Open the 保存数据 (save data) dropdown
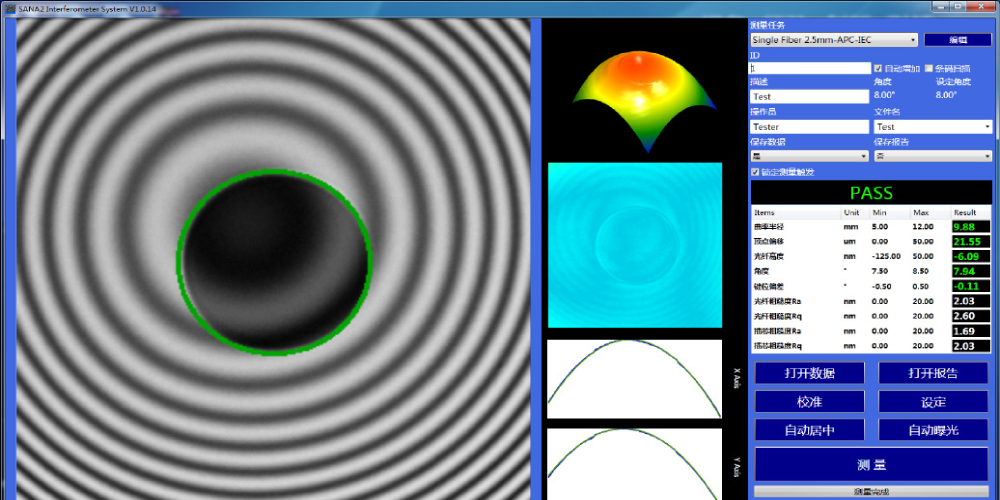Image resolution: width=1000 pixels, height=500 pixels. pyautogui.click(x=809, y=156)
